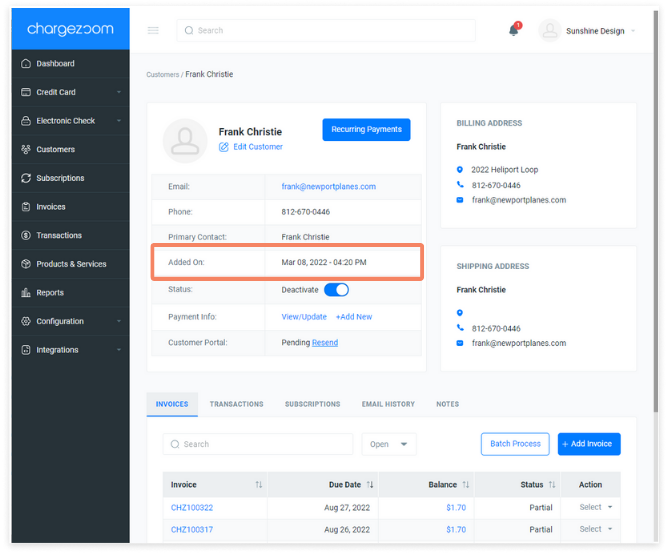Click the Reports chart icon in sidebar
668x553 pixels.
(26, 293)
